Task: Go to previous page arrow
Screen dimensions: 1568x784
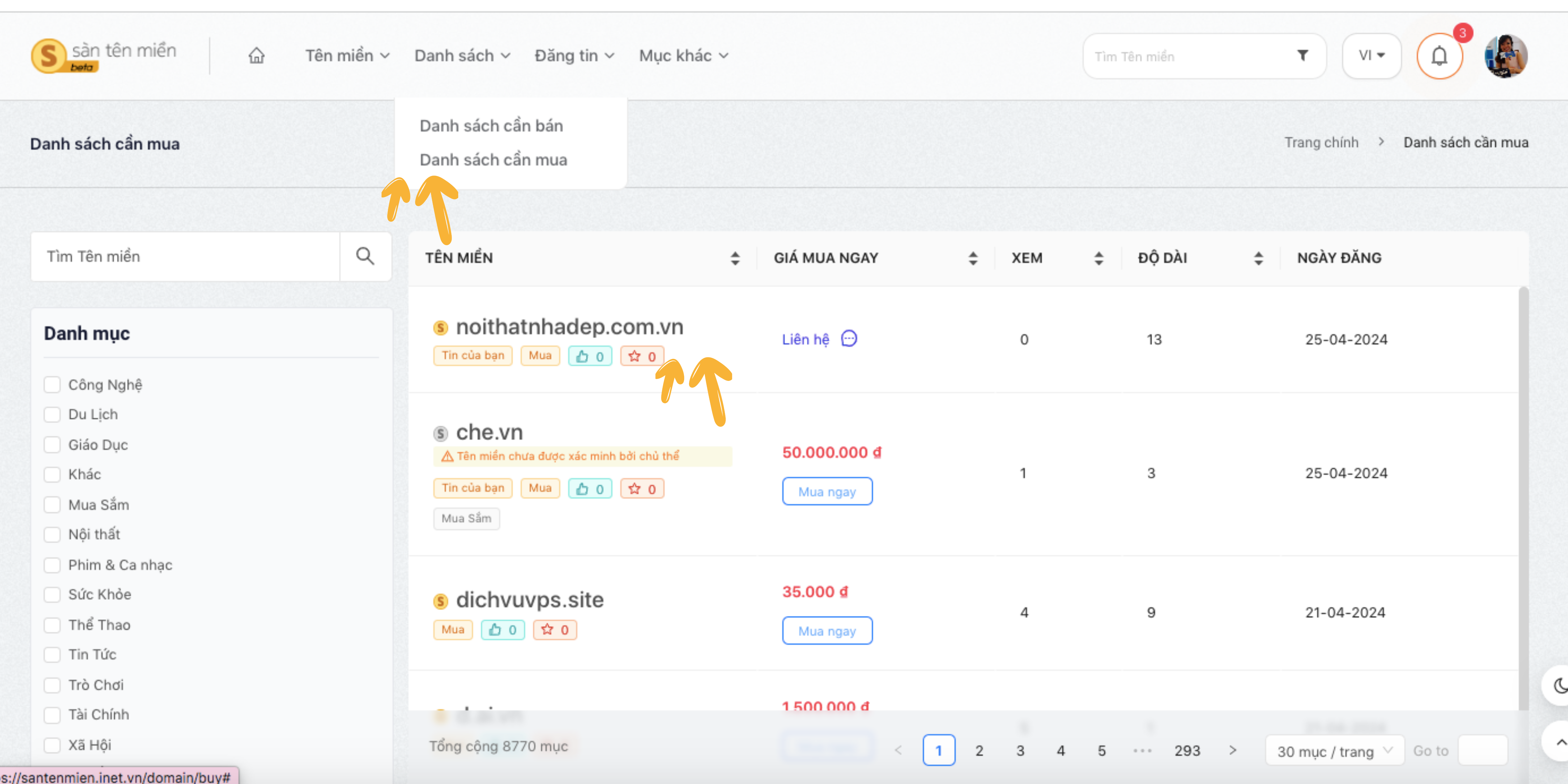Action: [x=898, y=750]
